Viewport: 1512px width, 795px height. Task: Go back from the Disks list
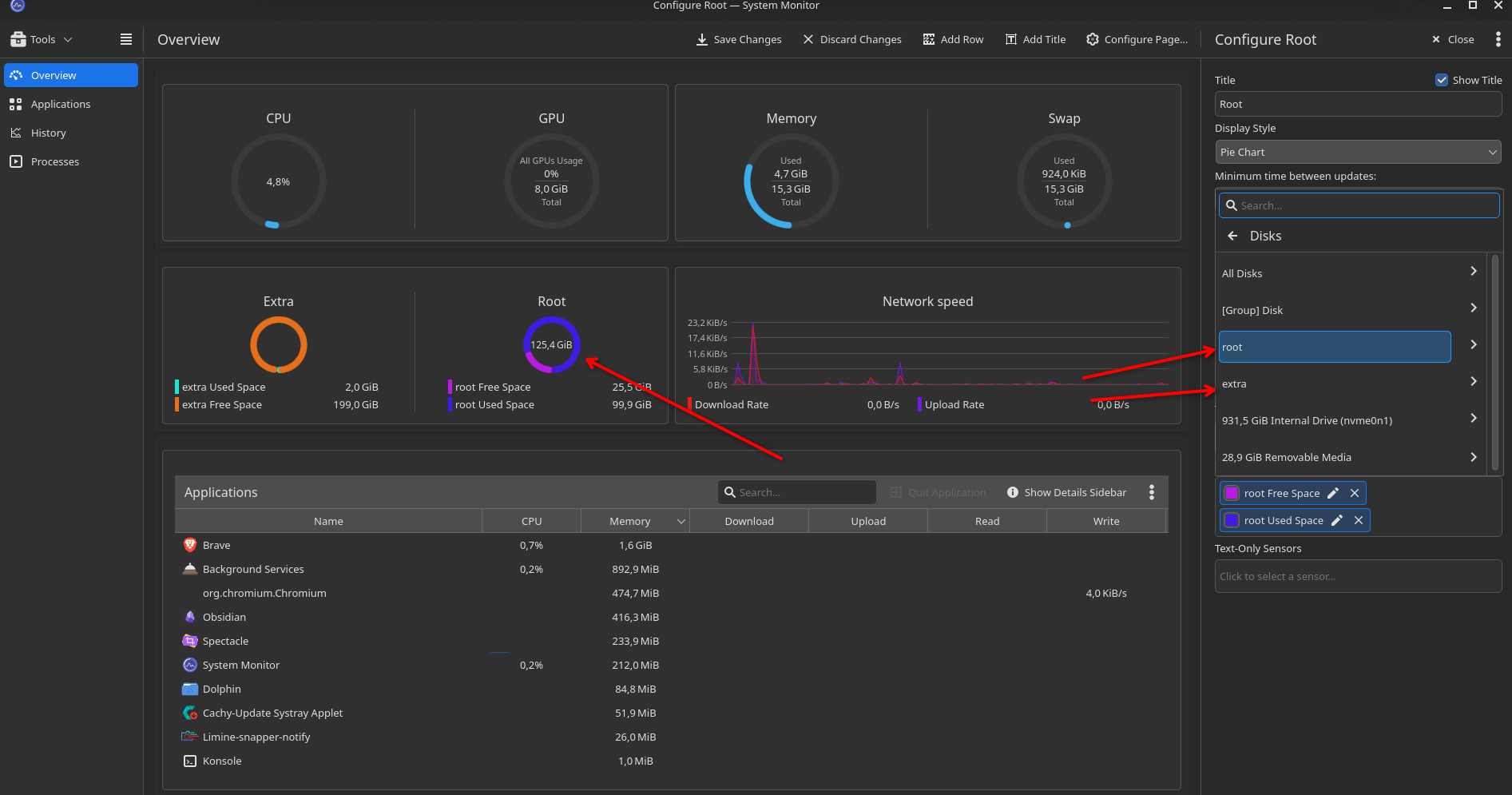click(x=1232, y=236)
